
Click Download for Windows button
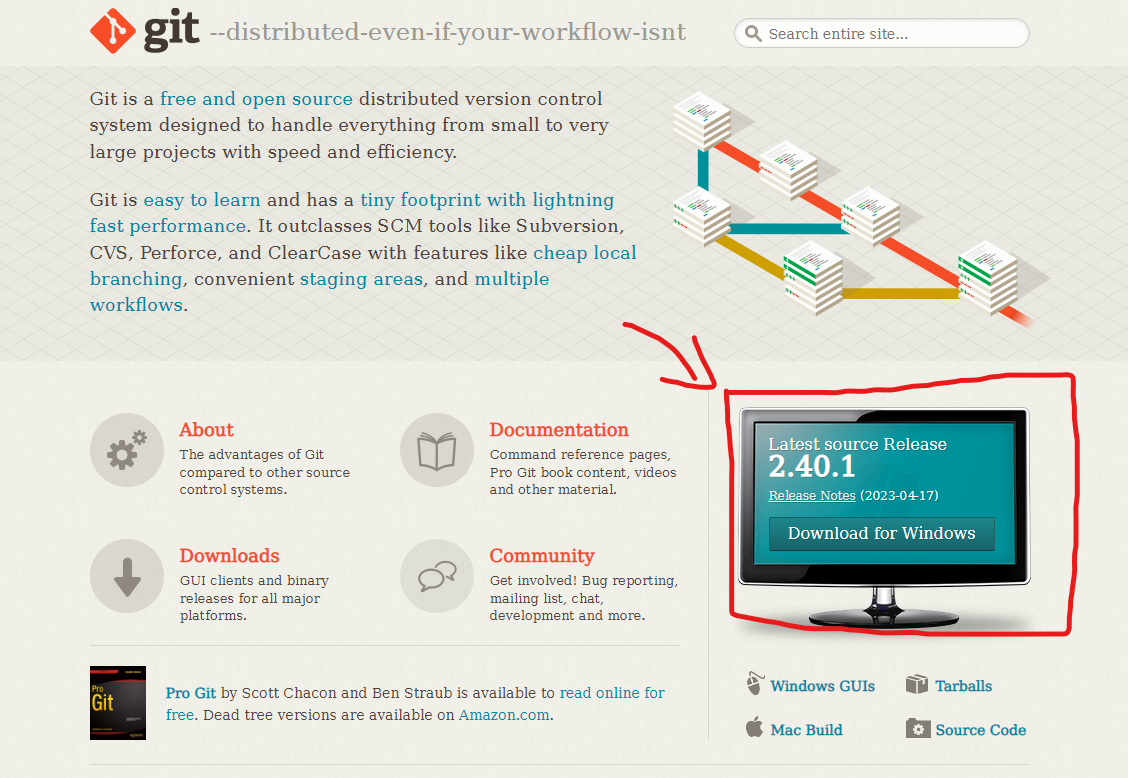(x=881, y=533)
